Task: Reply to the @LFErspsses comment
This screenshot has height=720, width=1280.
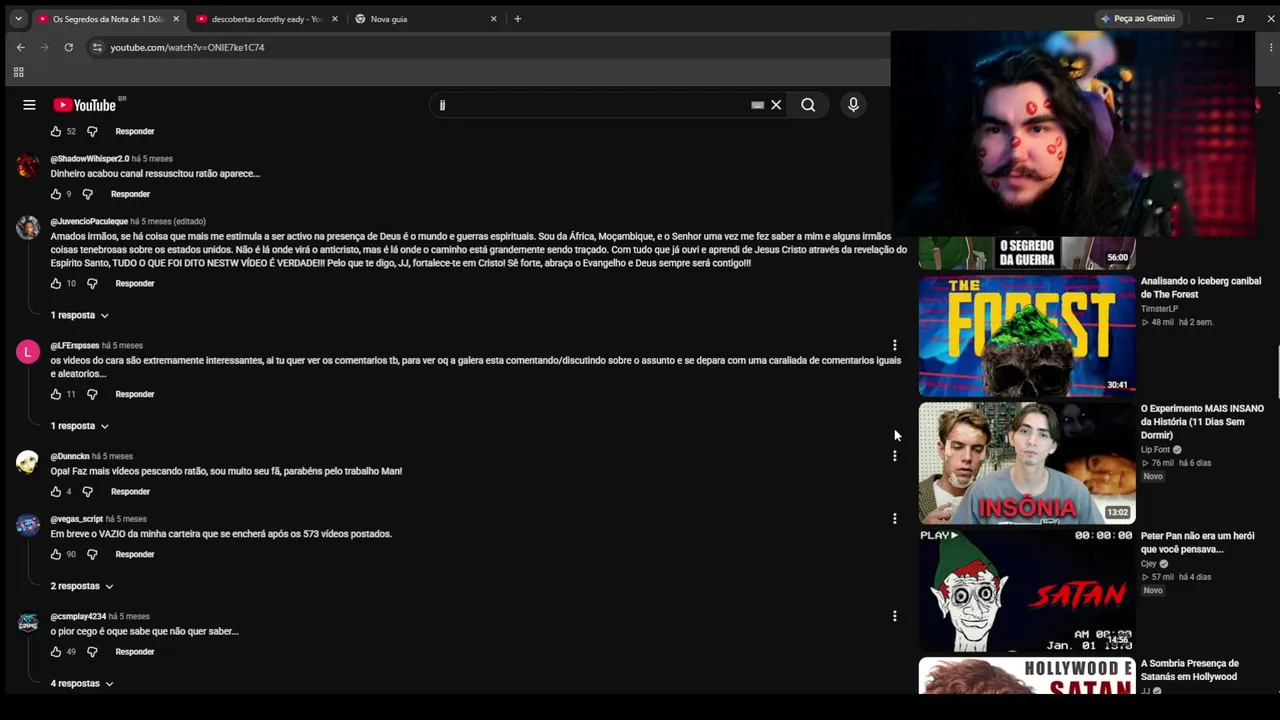Action: tap(135, 394)
